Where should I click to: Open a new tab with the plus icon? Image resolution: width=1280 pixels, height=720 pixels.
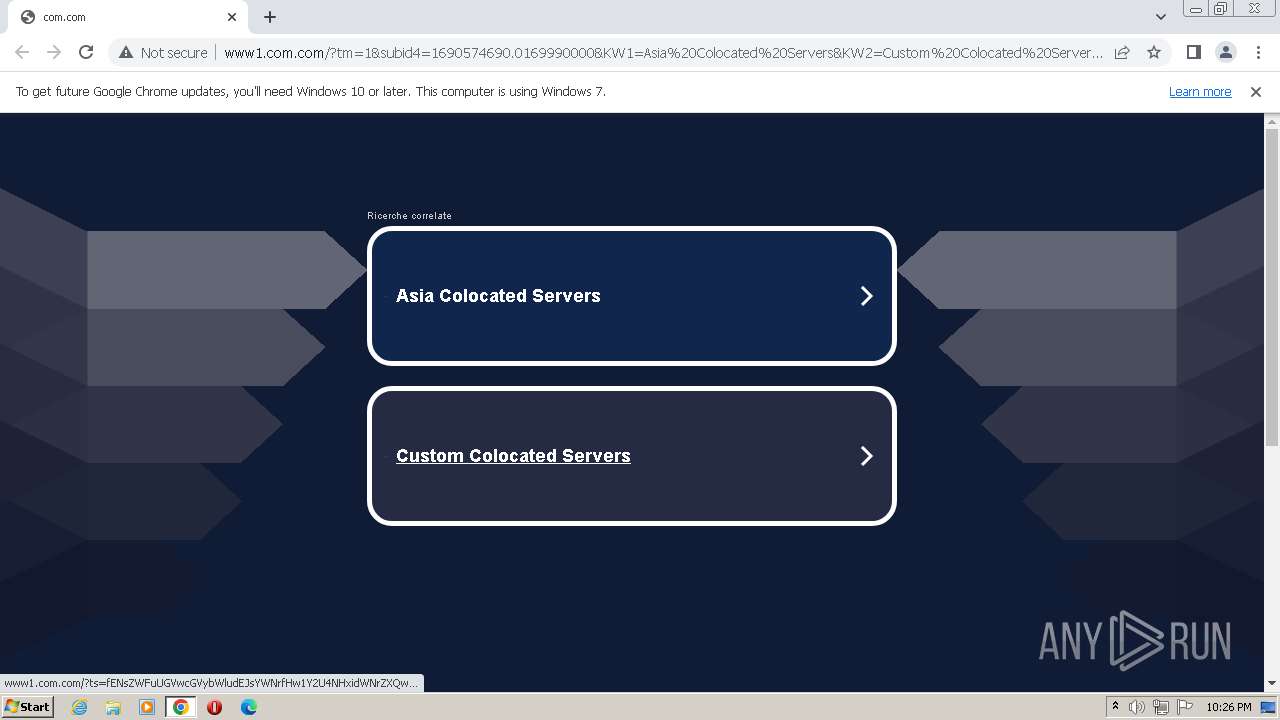(x=270, y=17)
